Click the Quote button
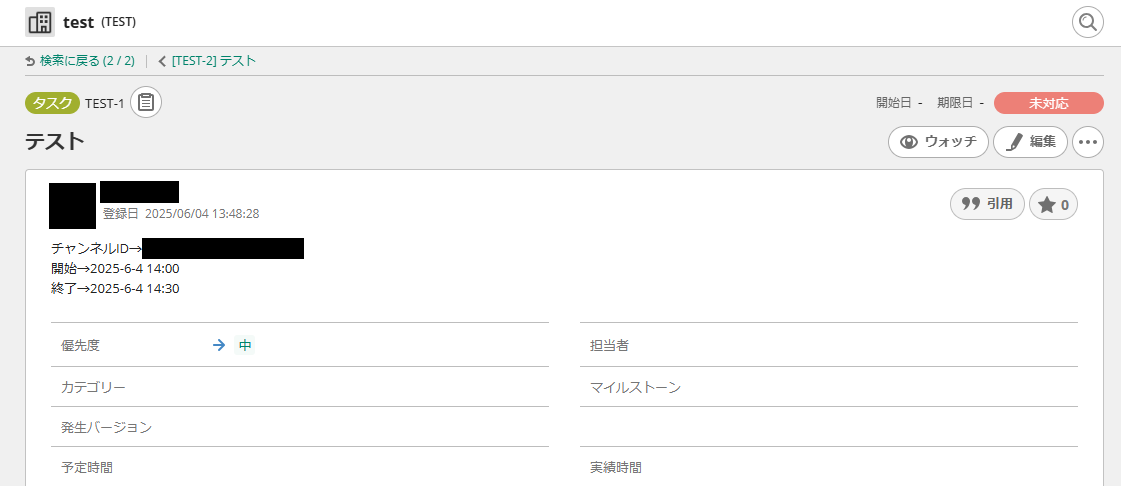 point(987,204)
